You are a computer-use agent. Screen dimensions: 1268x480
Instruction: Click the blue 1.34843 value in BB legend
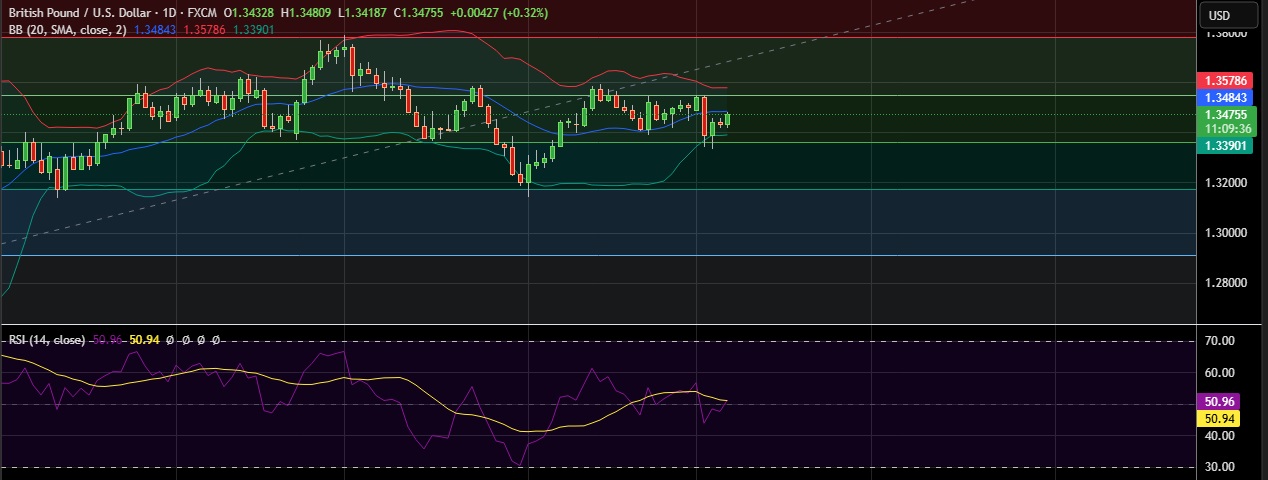[x=154, y=30]
